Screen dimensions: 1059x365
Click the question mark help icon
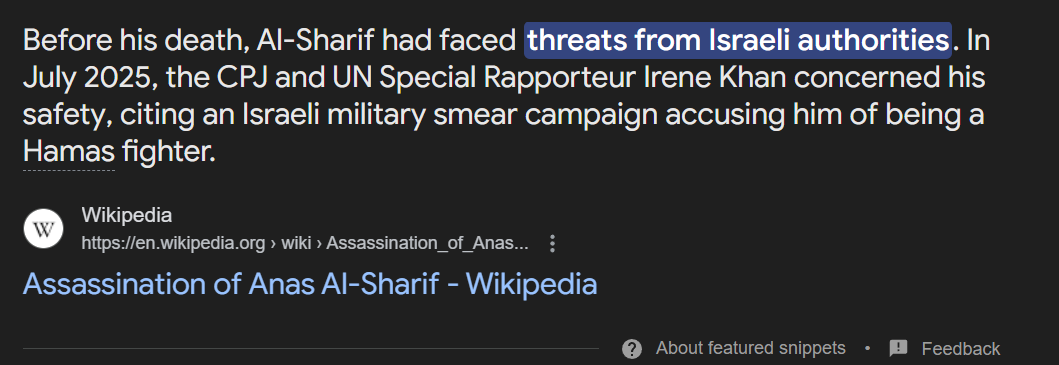point(631,349)
